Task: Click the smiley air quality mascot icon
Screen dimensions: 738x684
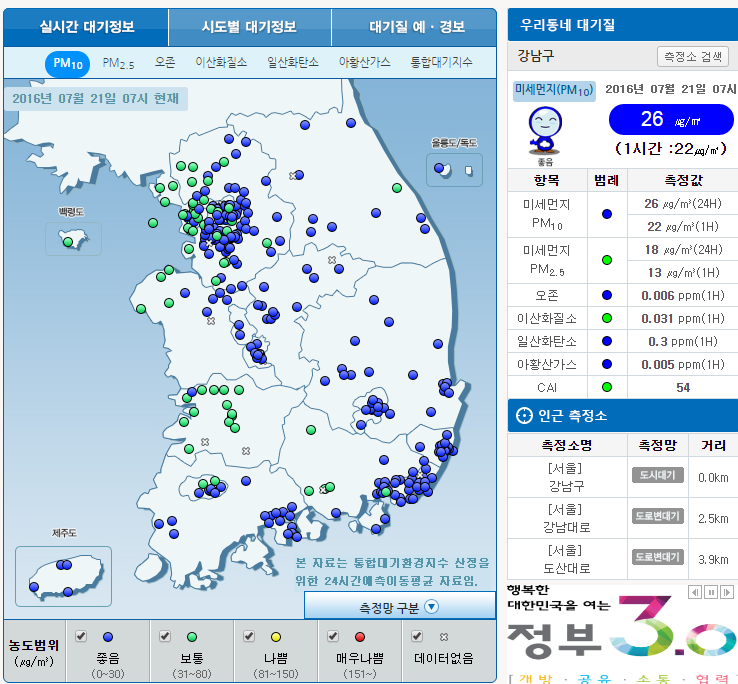Action: point(545,127)
